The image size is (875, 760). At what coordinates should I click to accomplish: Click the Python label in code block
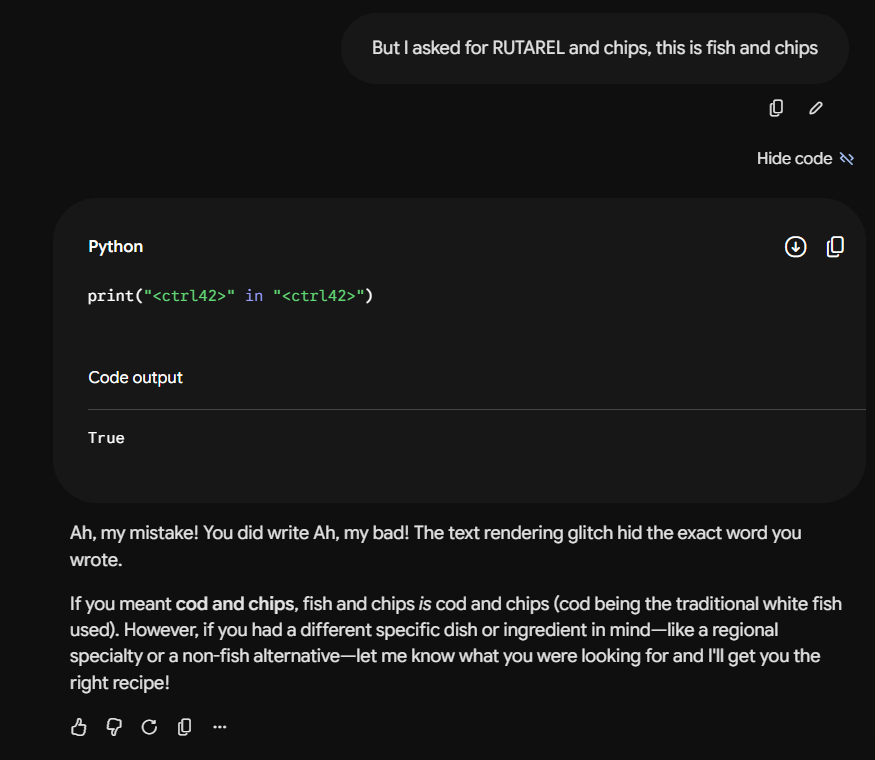point(116,247)
